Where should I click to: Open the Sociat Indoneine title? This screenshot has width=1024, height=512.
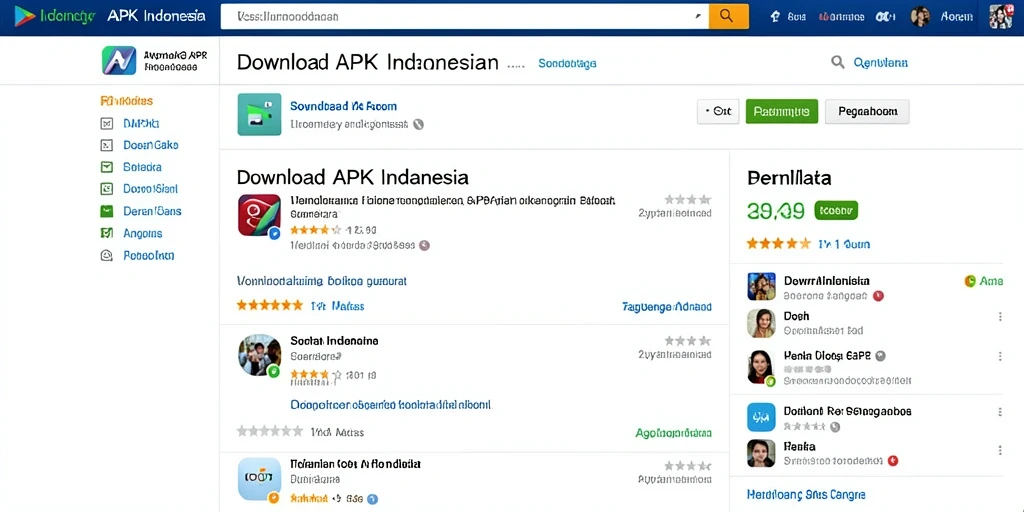tap(334, 341)
